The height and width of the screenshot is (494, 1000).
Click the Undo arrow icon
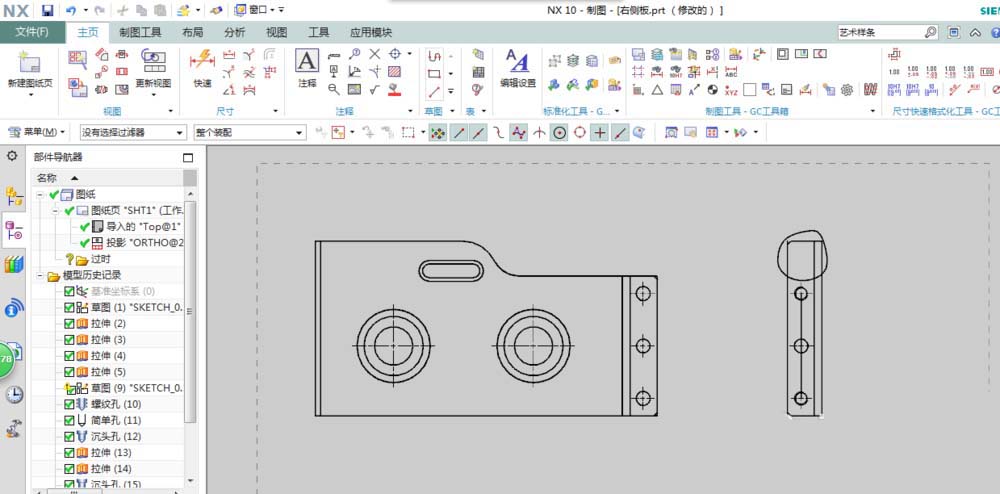(x=71, y=10)
